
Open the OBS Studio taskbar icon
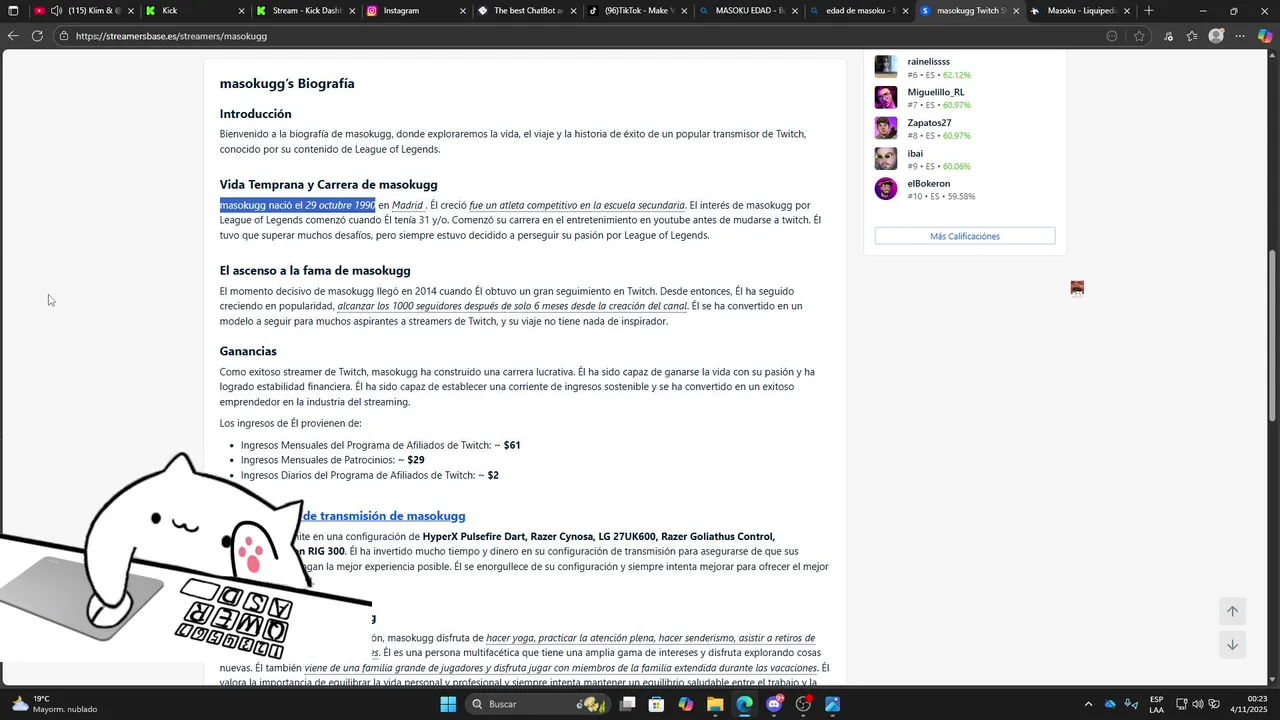pos(803,704)
